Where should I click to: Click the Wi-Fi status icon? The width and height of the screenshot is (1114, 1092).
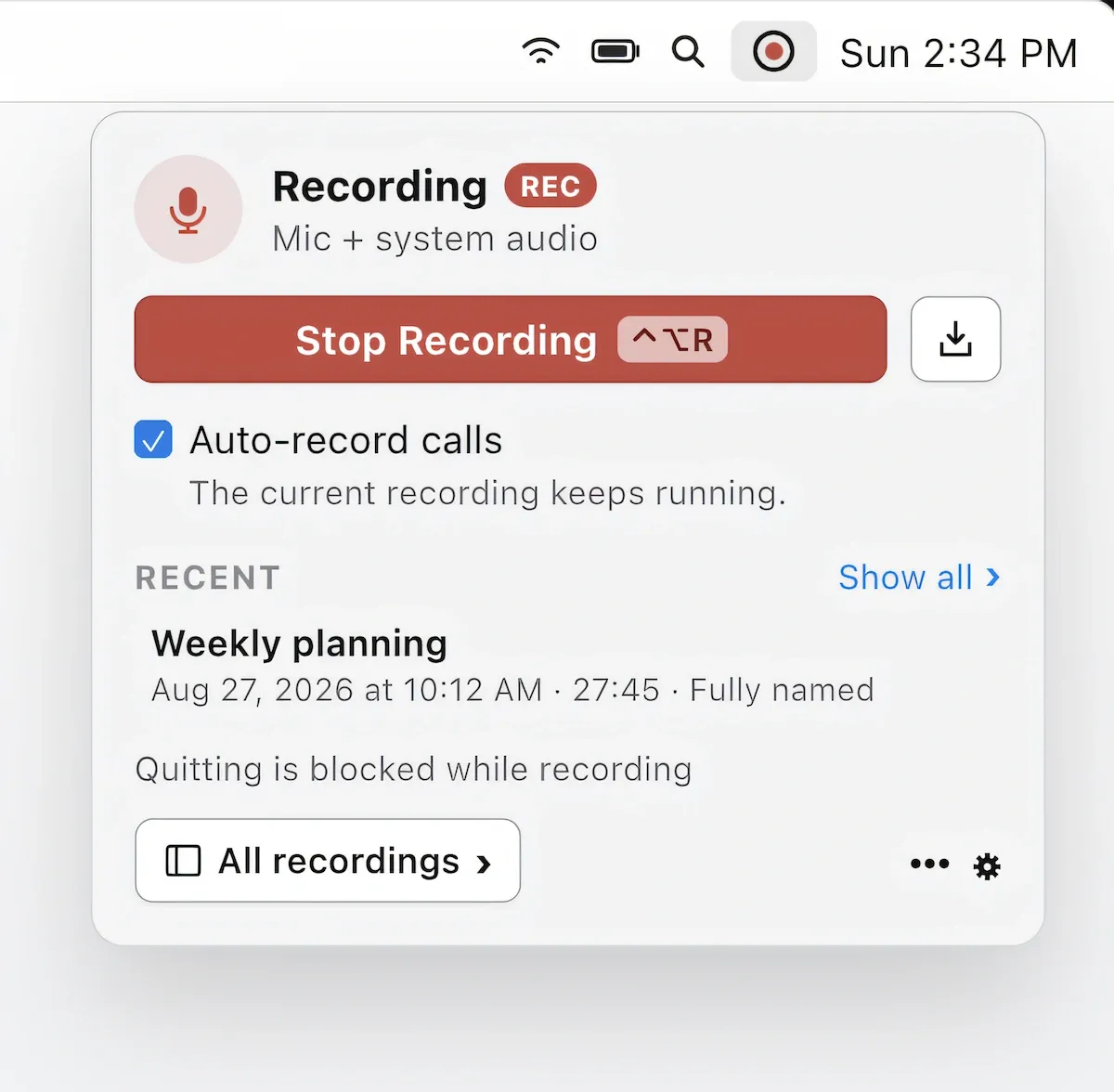541,51
